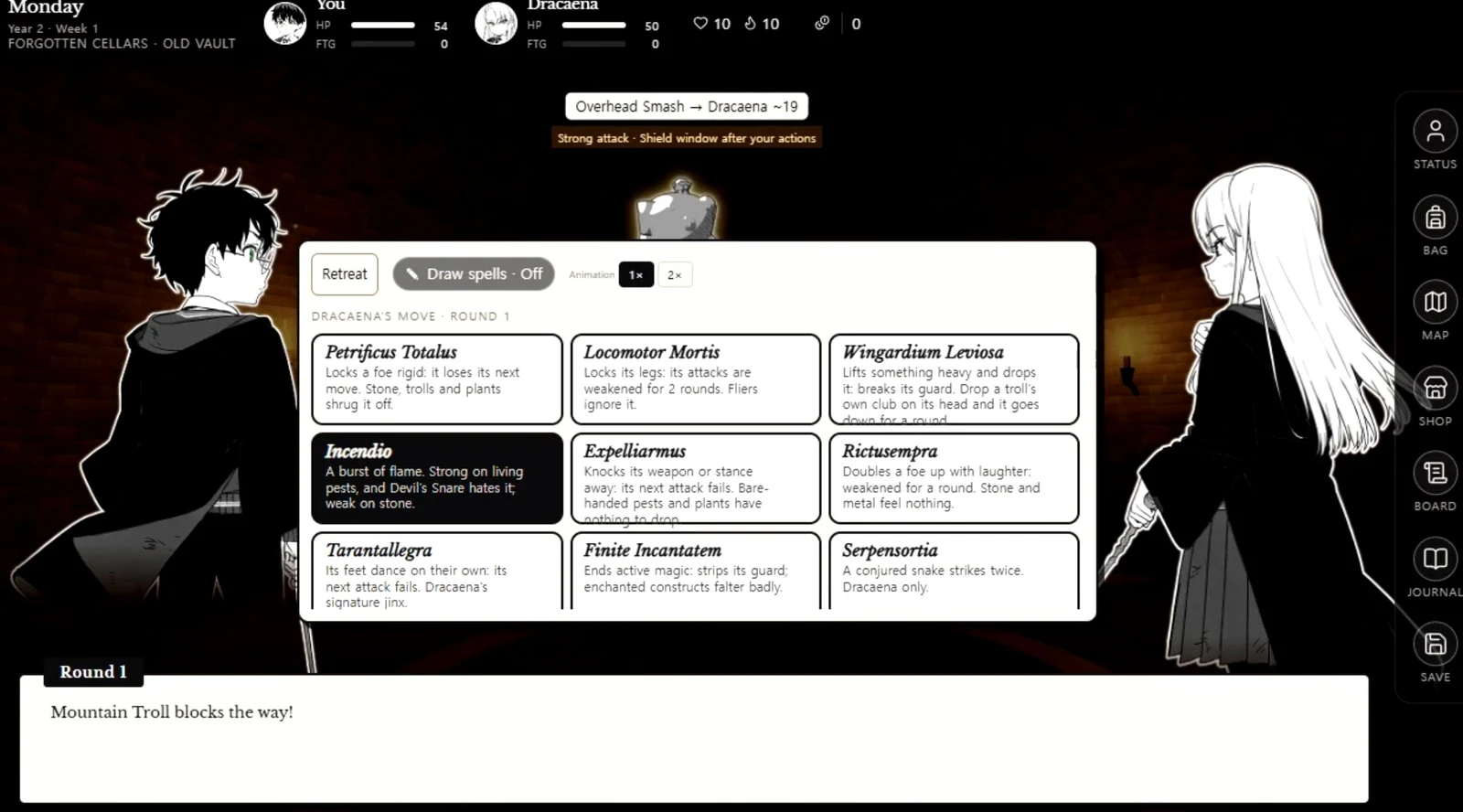Click the Mountain Troll enemy sprite
Image resolution: width=1463 pixels, height=812 pixels.
coord(679,210)
